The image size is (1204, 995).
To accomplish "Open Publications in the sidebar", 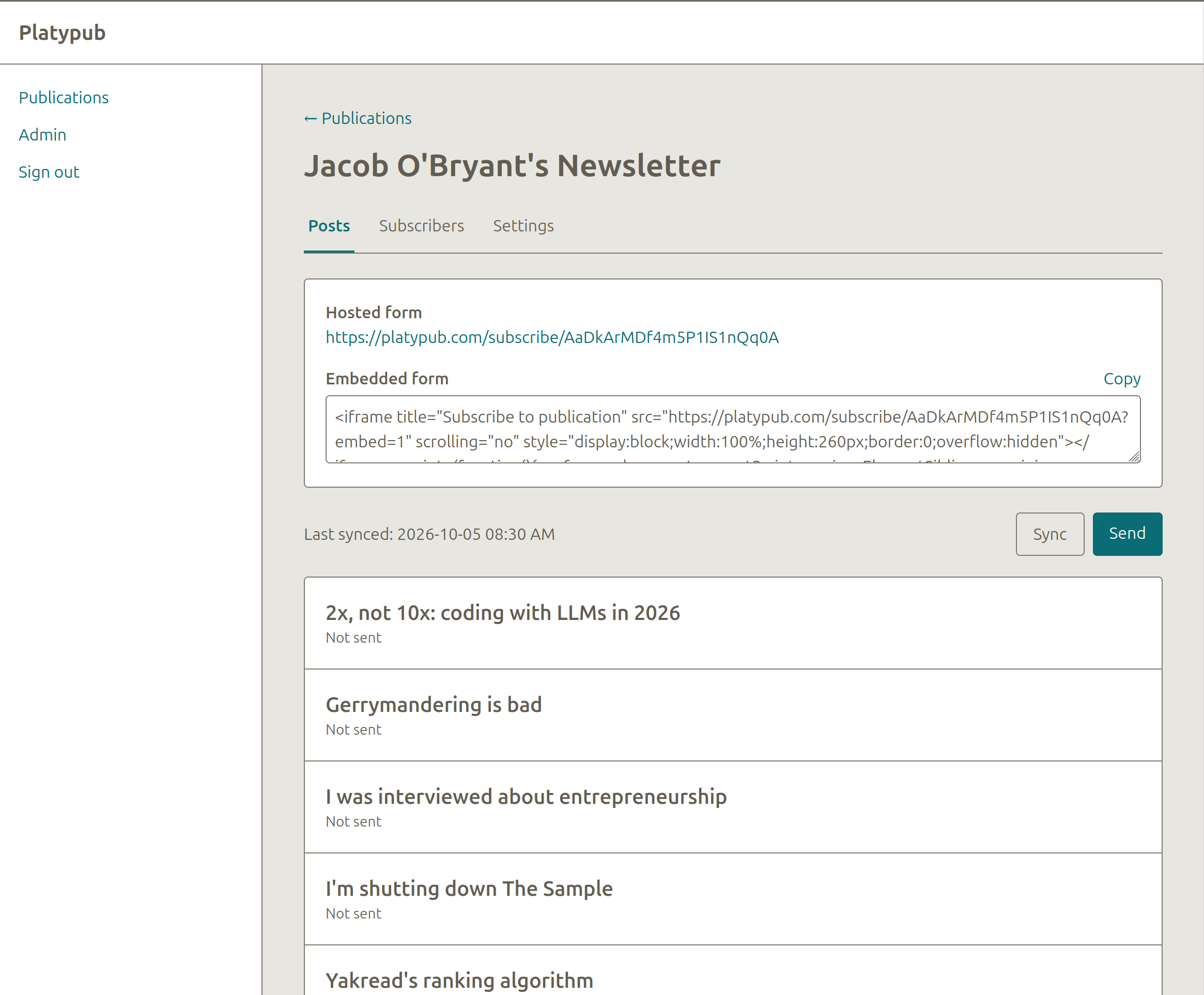I will click(x=64, y=98).
